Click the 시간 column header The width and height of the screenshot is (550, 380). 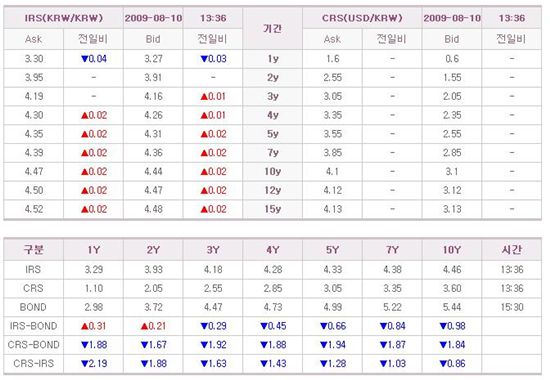pos(511,250)
